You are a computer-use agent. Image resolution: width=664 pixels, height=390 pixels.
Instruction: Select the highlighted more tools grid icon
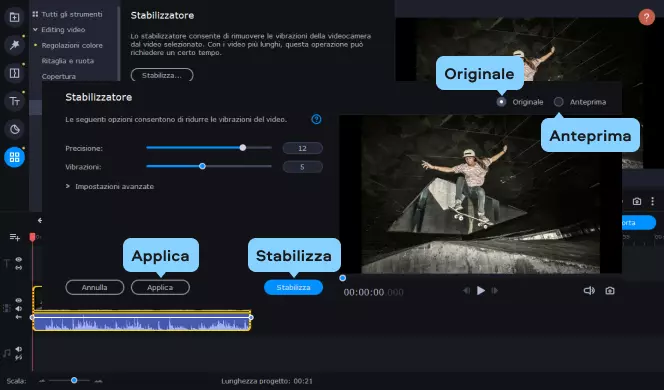14,157
